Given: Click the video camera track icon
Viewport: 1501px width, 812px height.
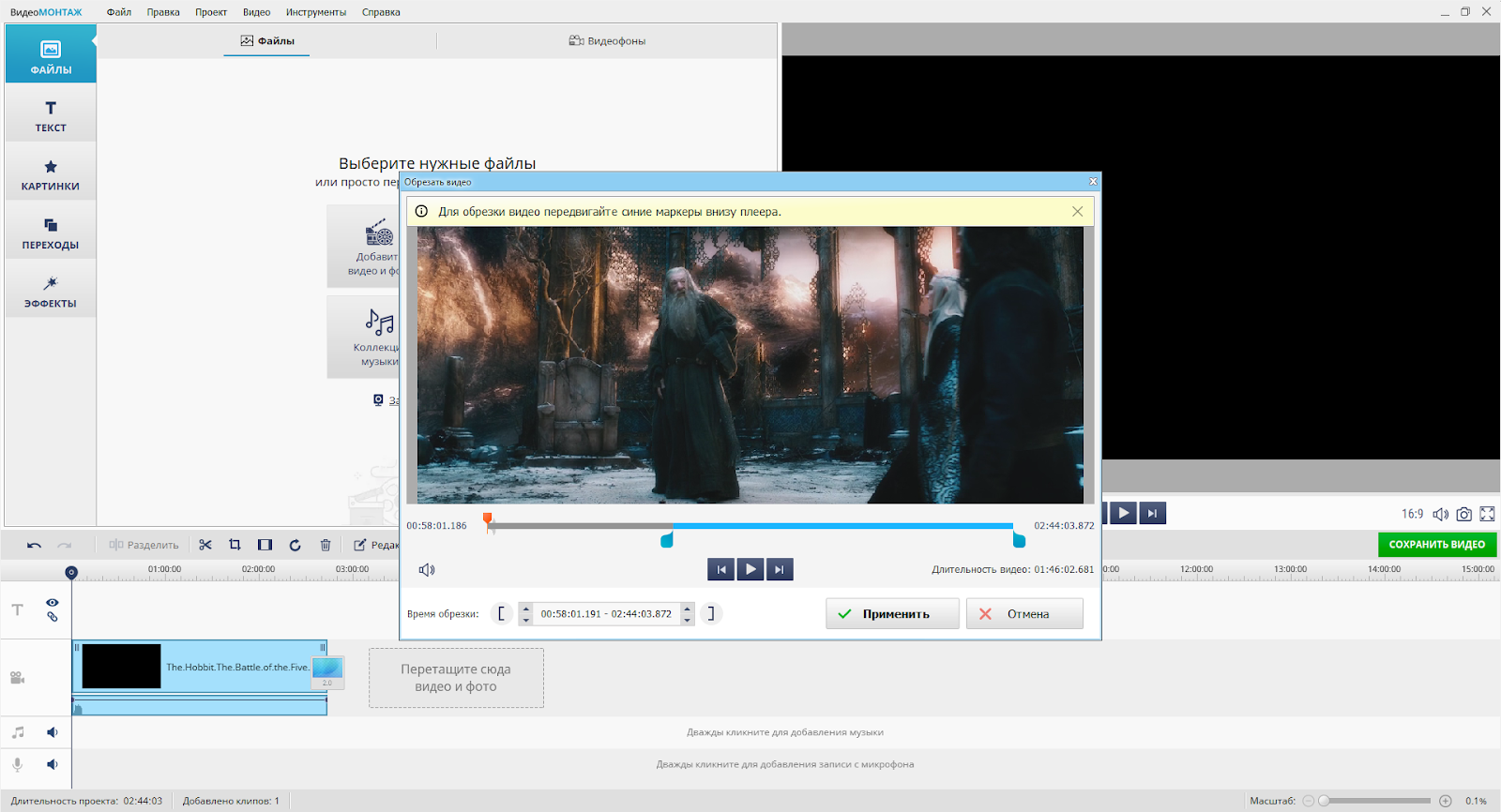Looking at the screenshot, I should (17, 677).
